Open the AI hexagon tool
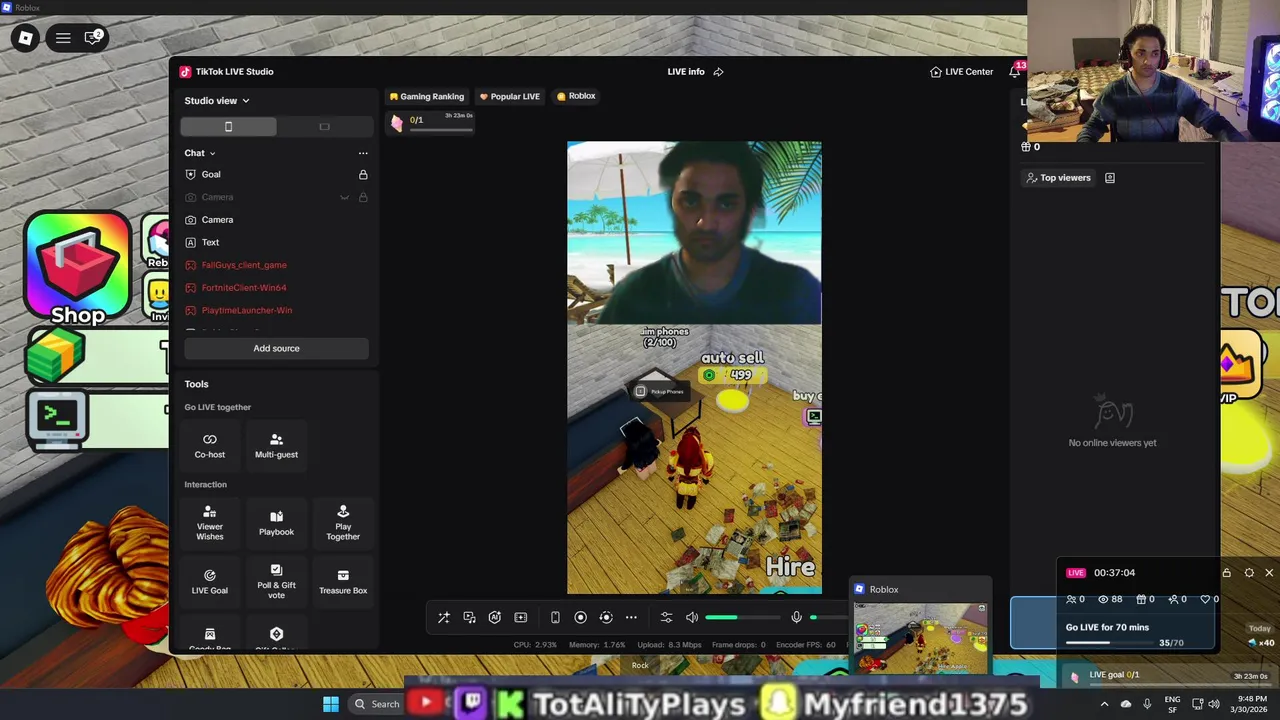The width and height of the screenshot is (1280, 720). (494, 618)
